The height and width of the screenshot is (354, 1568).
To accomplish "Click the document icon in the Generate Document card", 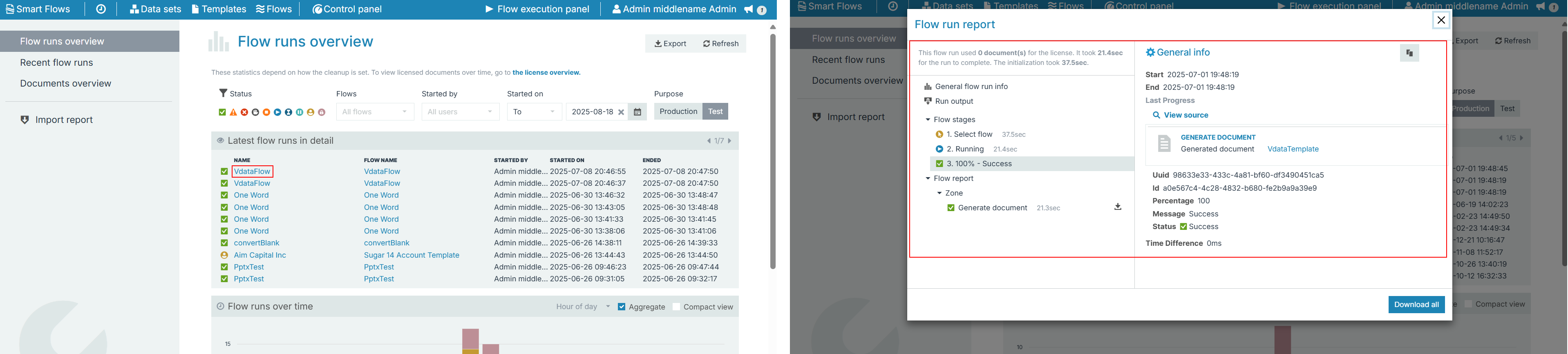I will coord(1164,144).
